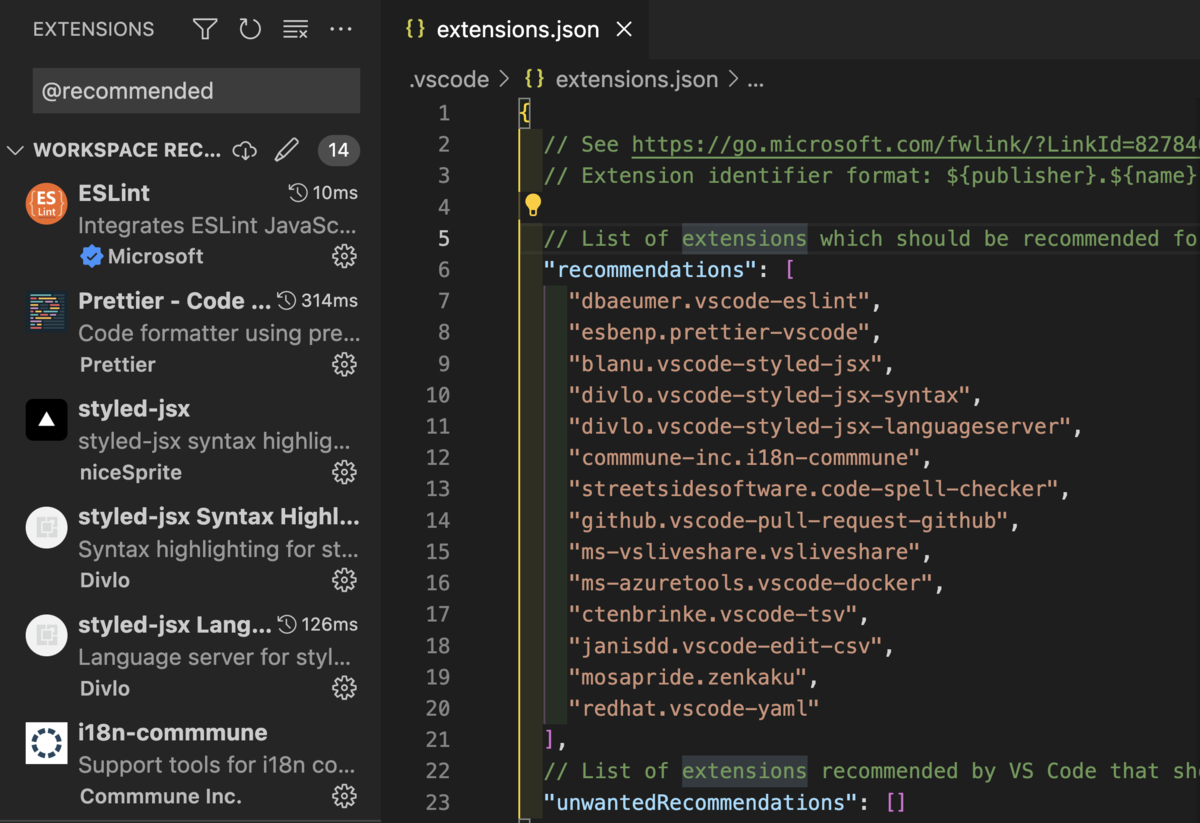Open Prettier extension icon

pos(46,312)
